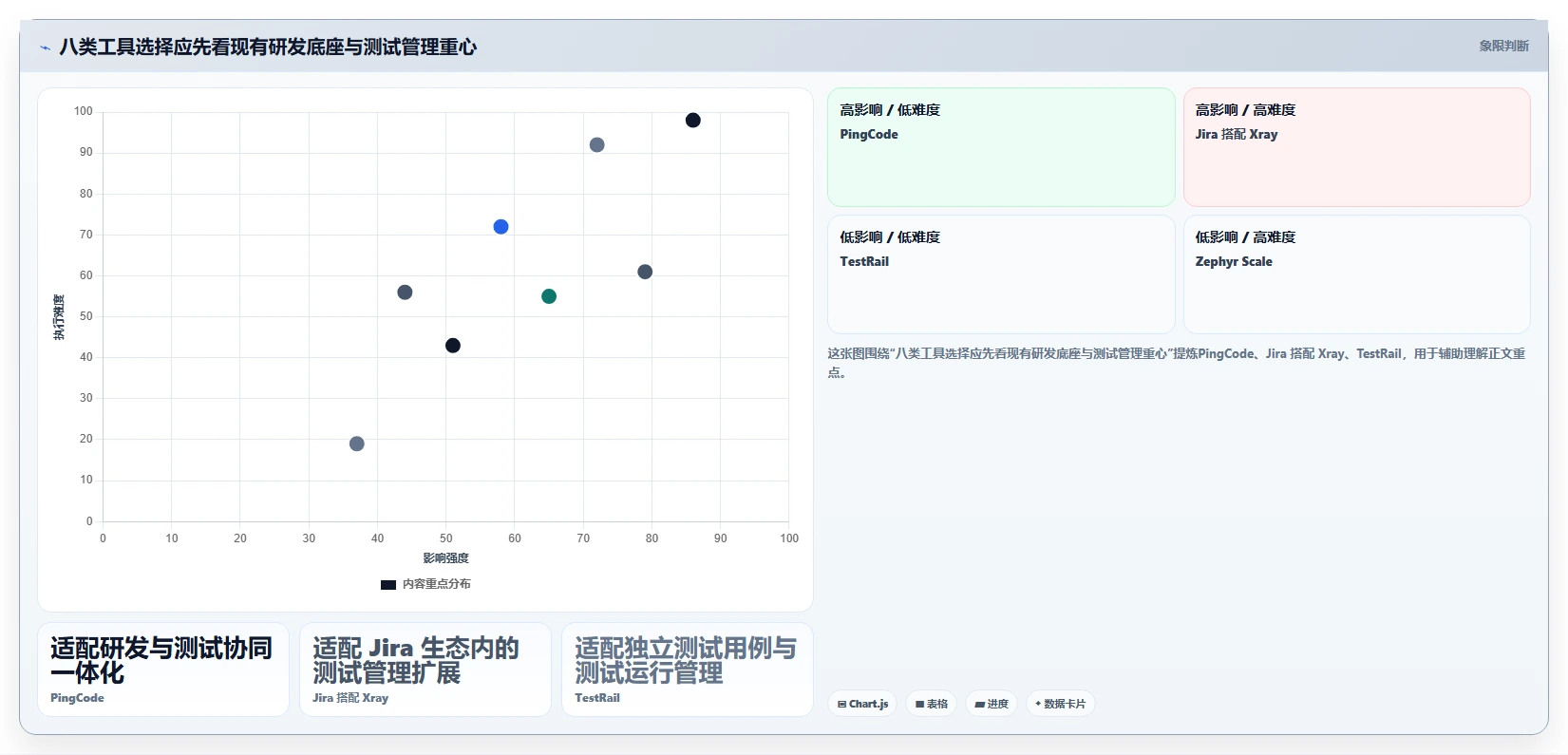
Task: Open the 高影响 / 低难度 PingCode quadrant card
Action: pyautogui.click(x=1001, y=147)
